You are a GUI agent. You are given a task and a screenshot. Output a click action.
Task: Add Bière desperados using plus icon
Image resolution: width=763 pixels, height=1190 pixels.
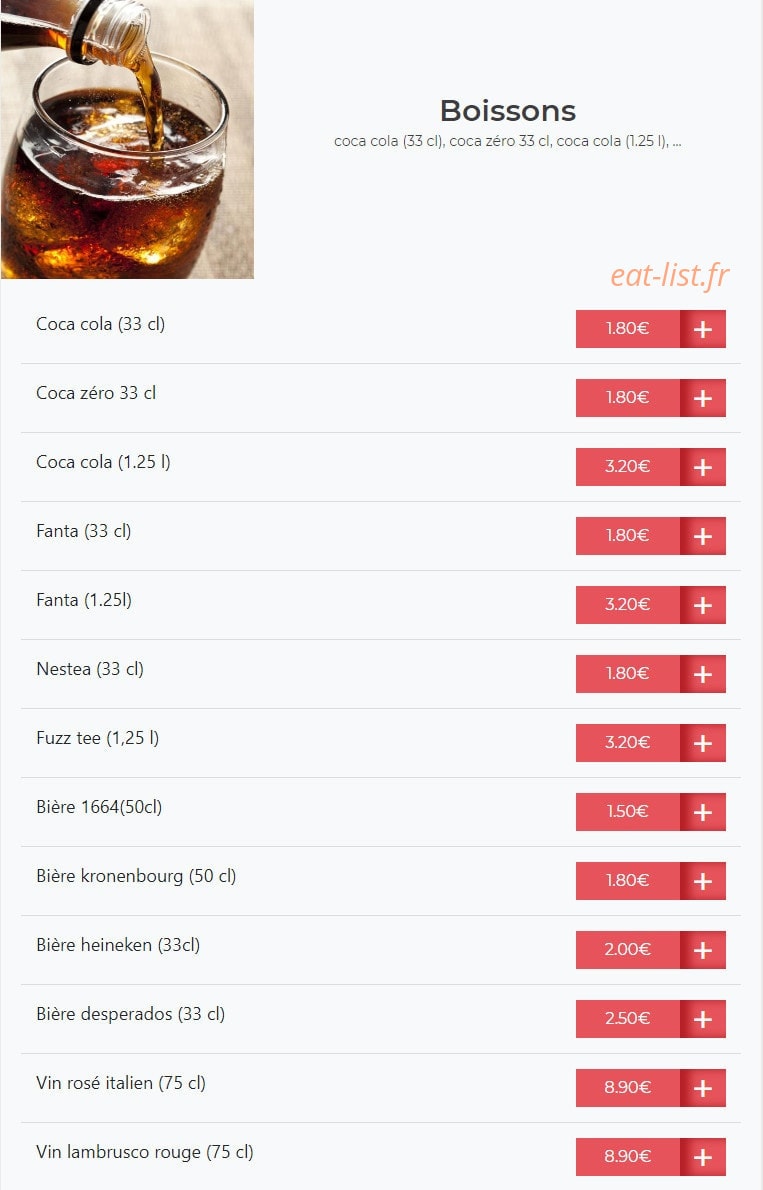click(702, 1019)
